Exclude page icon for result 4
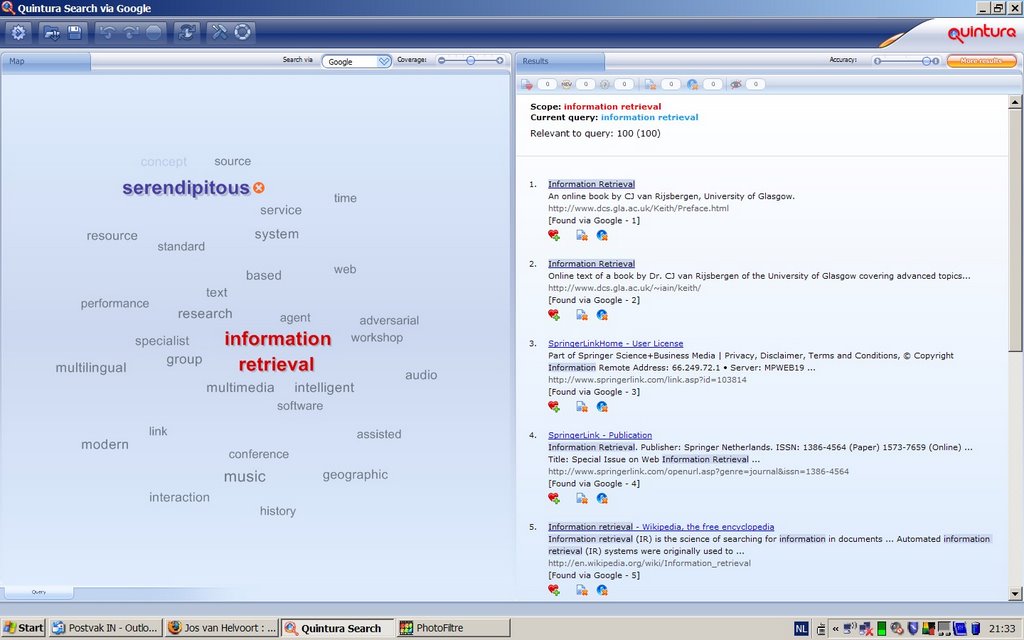The height and width of the screenshot is (640, 1024). pyautogui.click(x=581, y=498)
